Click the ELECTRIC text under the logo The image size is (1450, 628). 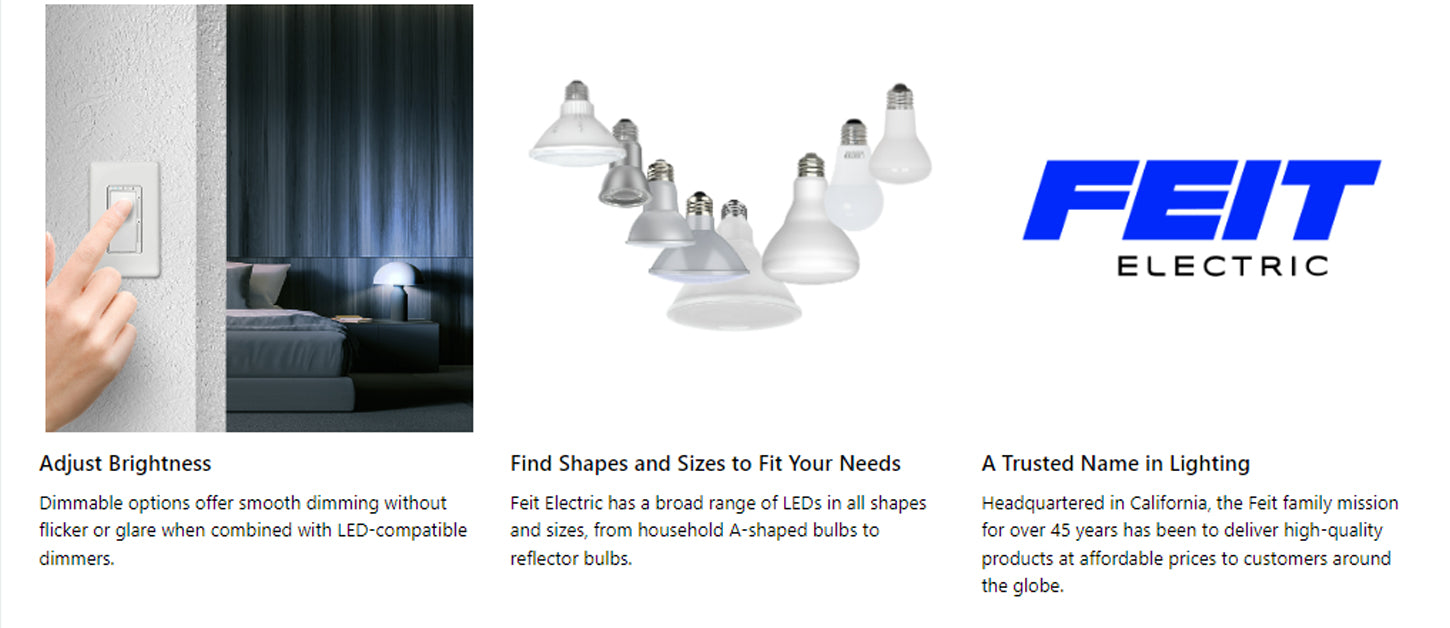[x=1222, y=266]
